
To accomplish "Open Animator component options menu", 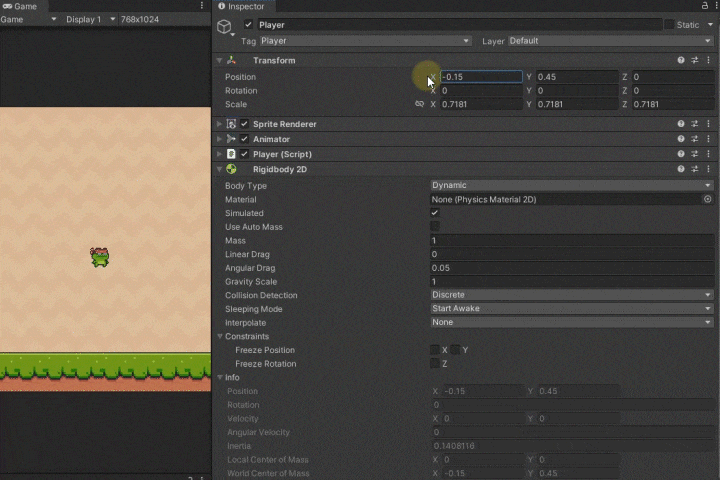I will point(709,139).
